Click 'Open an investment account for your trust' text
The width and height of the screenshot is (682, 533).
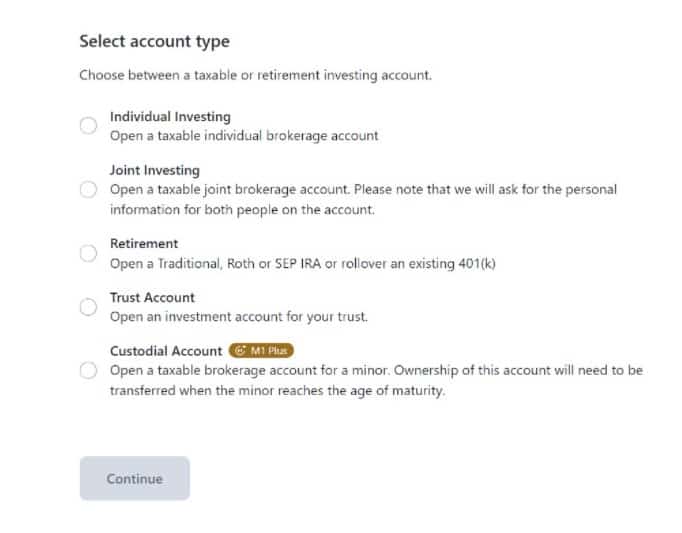pos(239,317)
